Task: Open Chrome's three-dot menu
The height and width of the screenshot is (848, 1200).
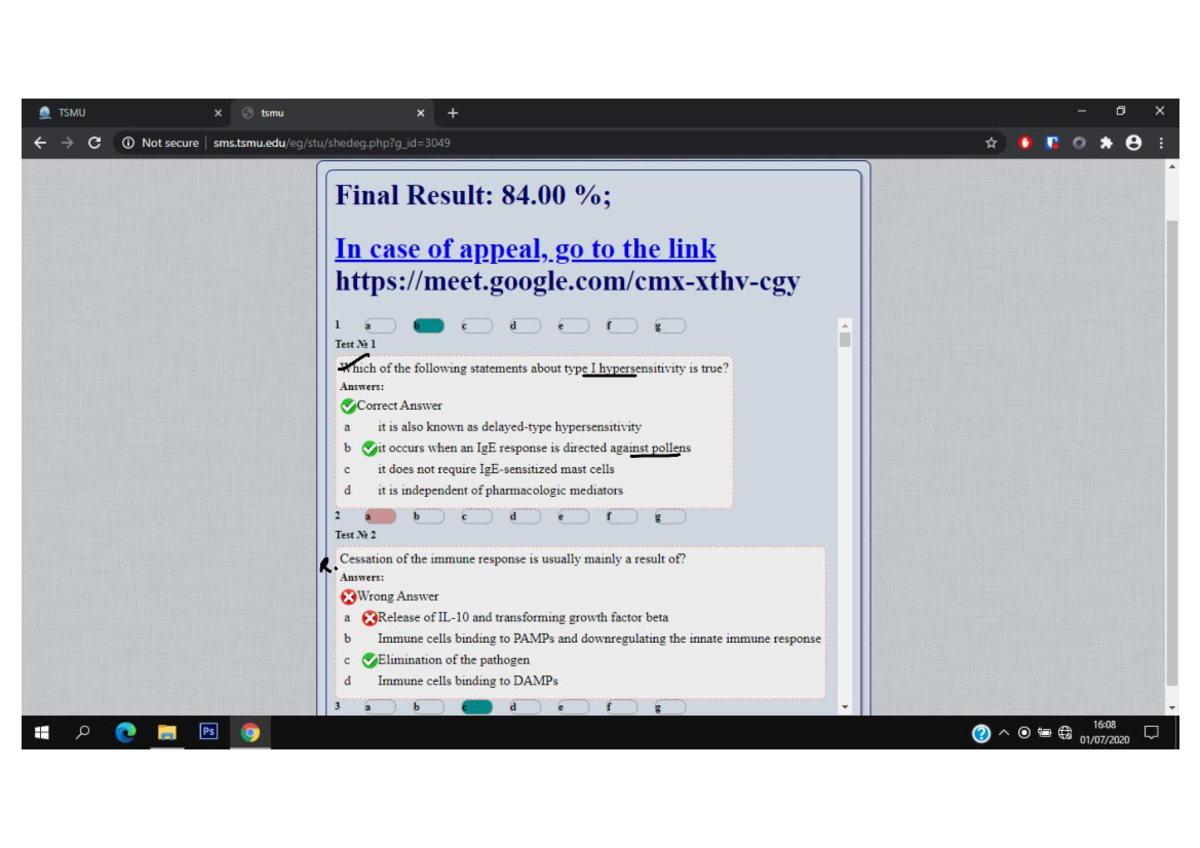Action: click(x=1160, y=143)
